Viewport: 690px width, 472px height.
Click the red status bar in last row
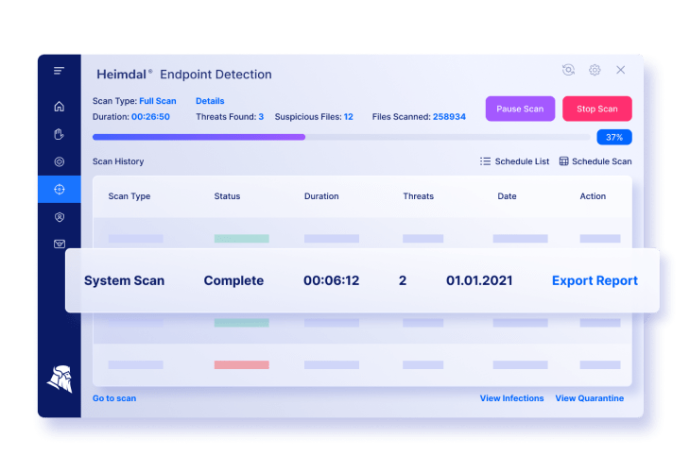[242, 365]
